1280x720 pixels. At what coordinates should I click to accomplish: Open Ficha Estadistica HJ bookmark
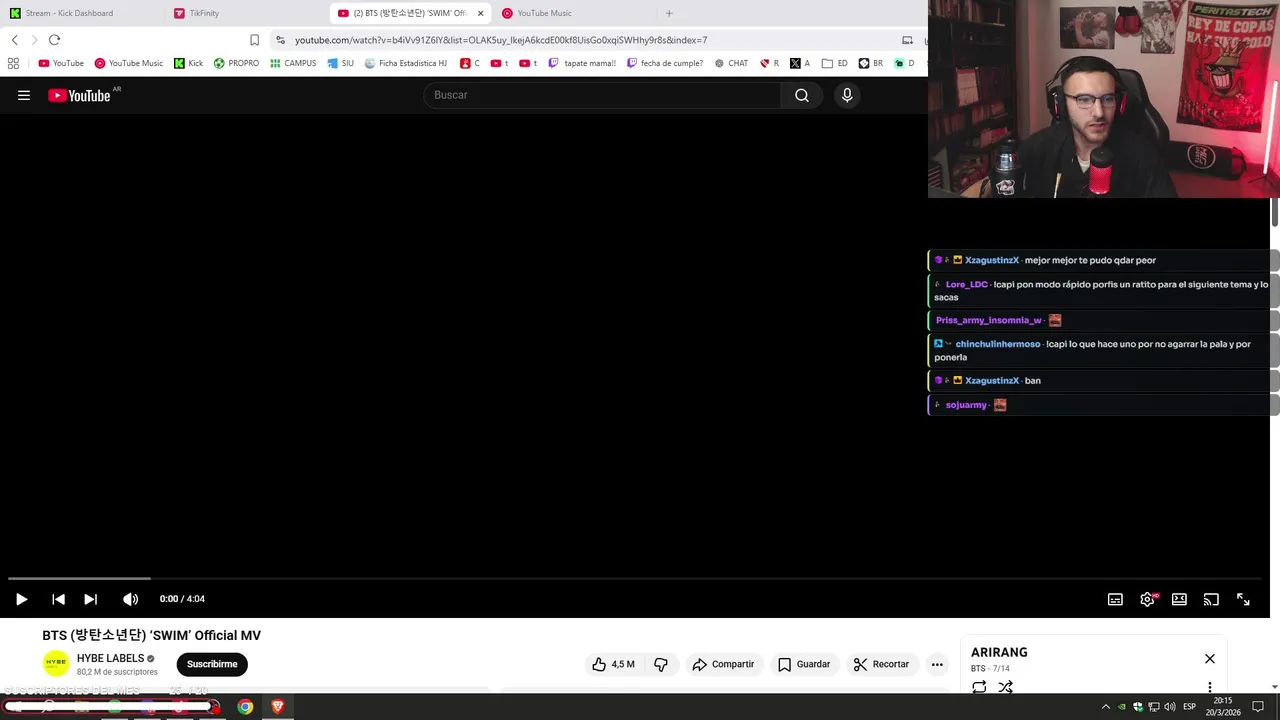[405, 63]
